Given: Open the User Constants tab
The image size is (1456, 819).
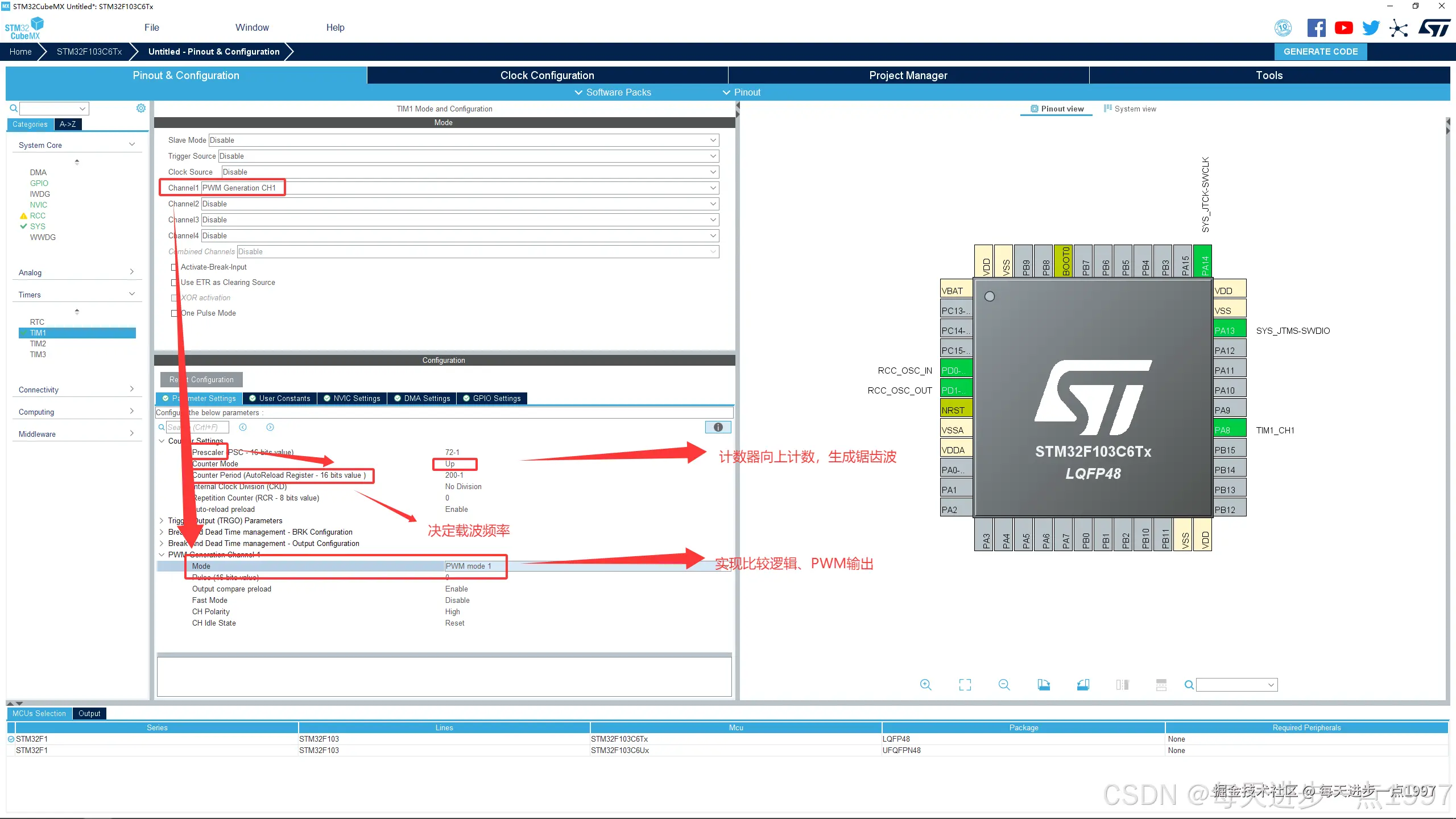Looking at the screenshot, I should coord(280,398).
